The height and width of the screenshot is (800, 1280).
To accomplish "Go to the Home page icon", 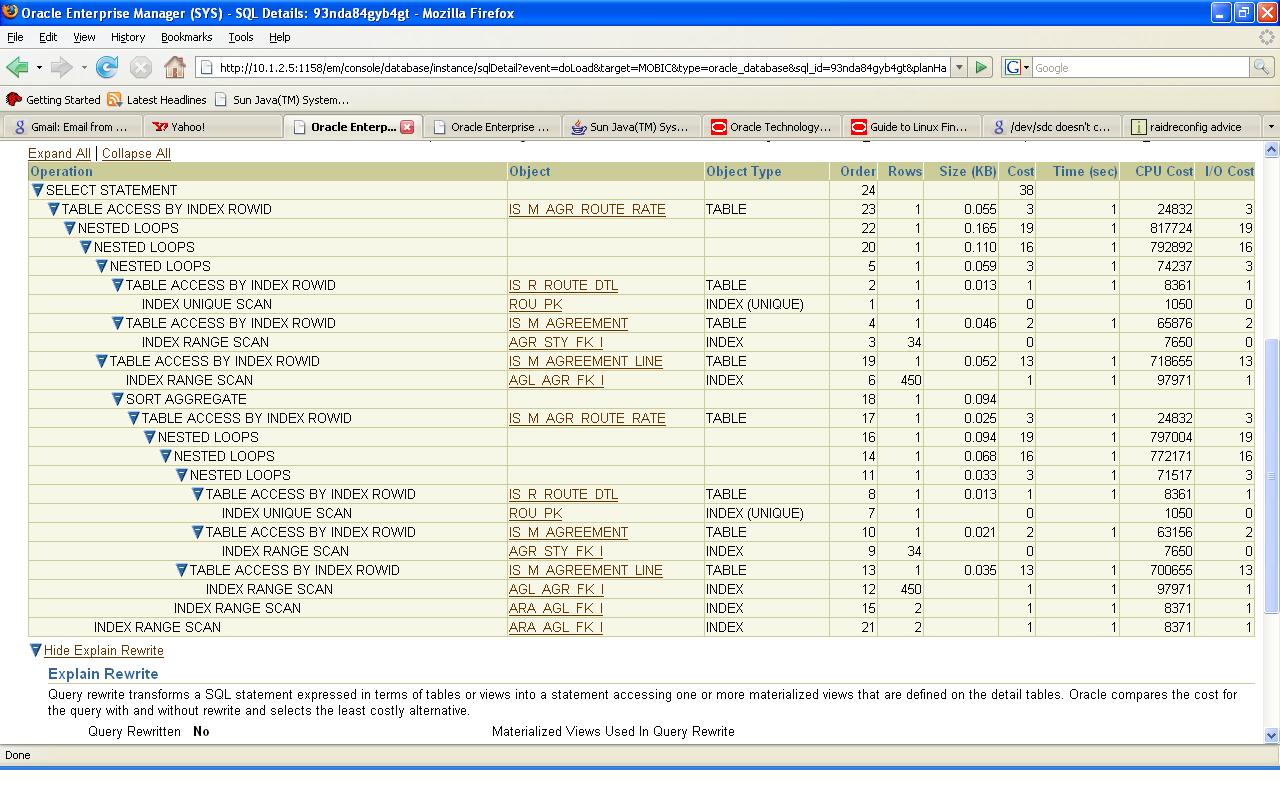I will 175,67.
